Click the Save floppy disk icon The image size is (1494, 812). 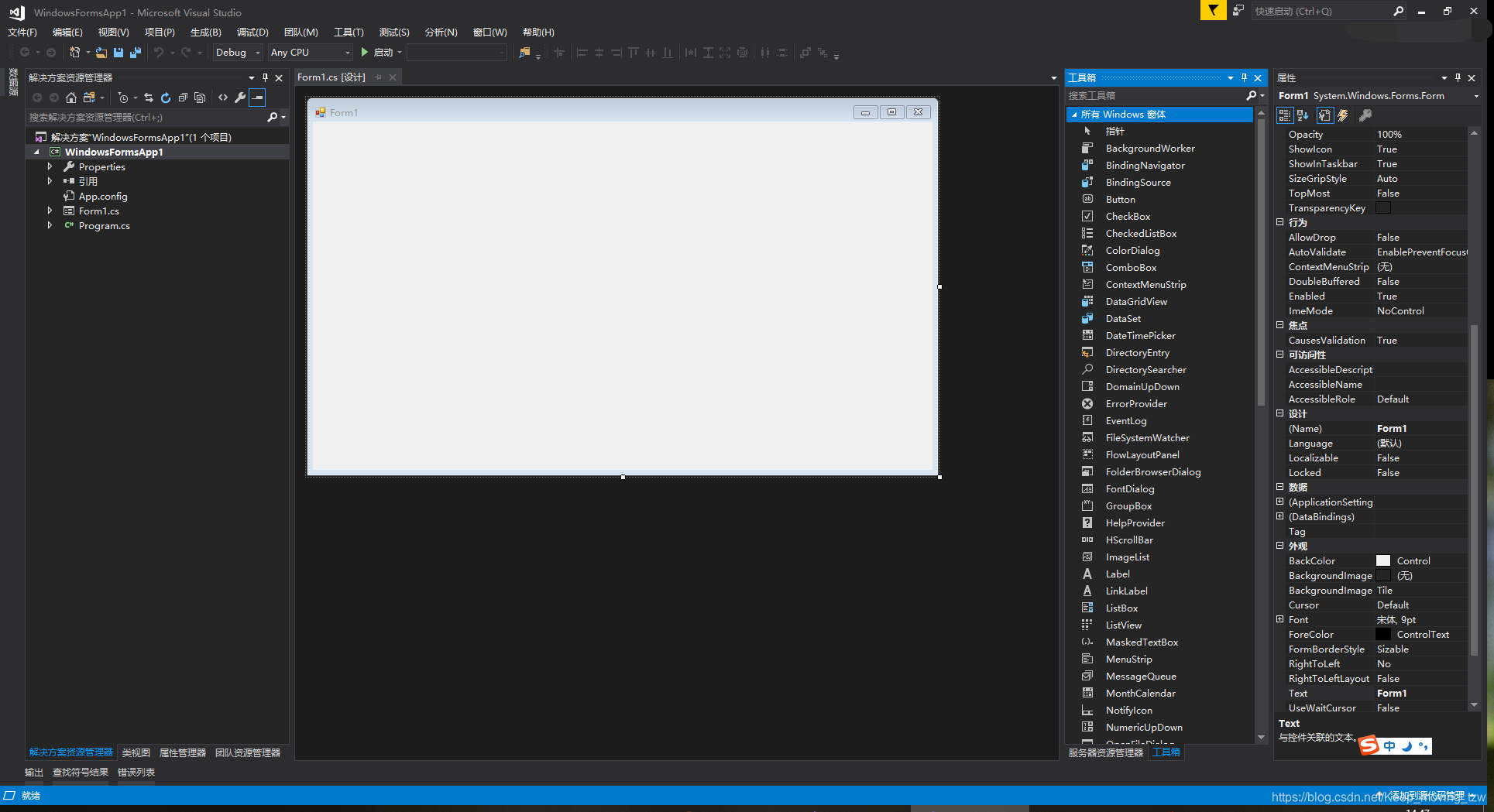118,53
